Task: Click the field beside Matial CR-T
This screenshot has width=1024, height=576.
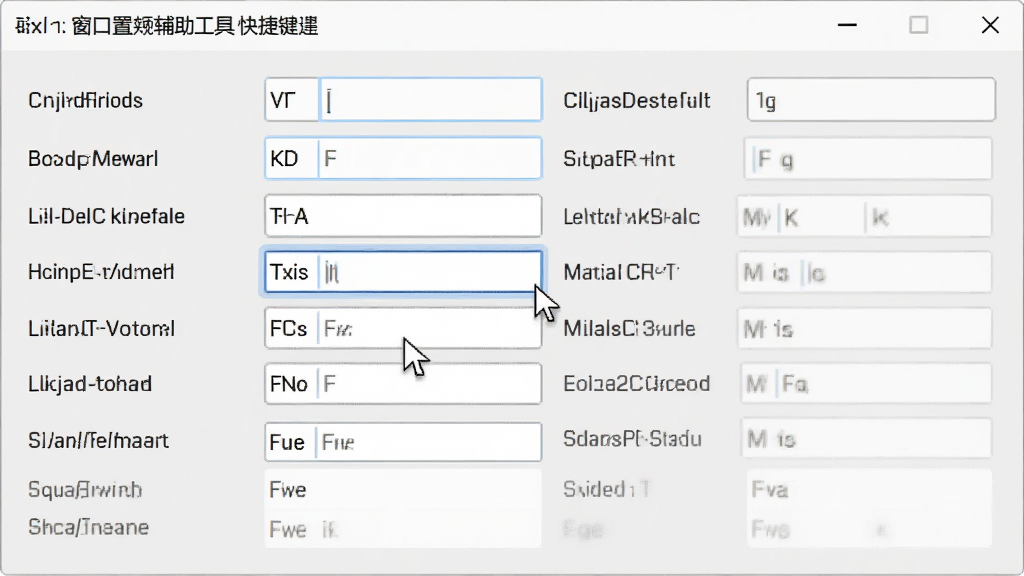Action: click(x=865, y=272)
